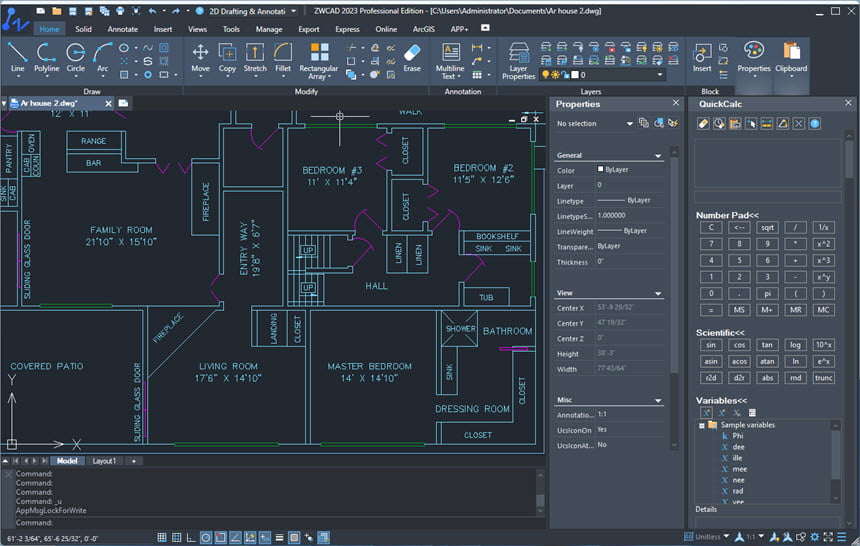Switch to the Layout1 tab
Screen dimensions: 860x546
tap(104, 461)
